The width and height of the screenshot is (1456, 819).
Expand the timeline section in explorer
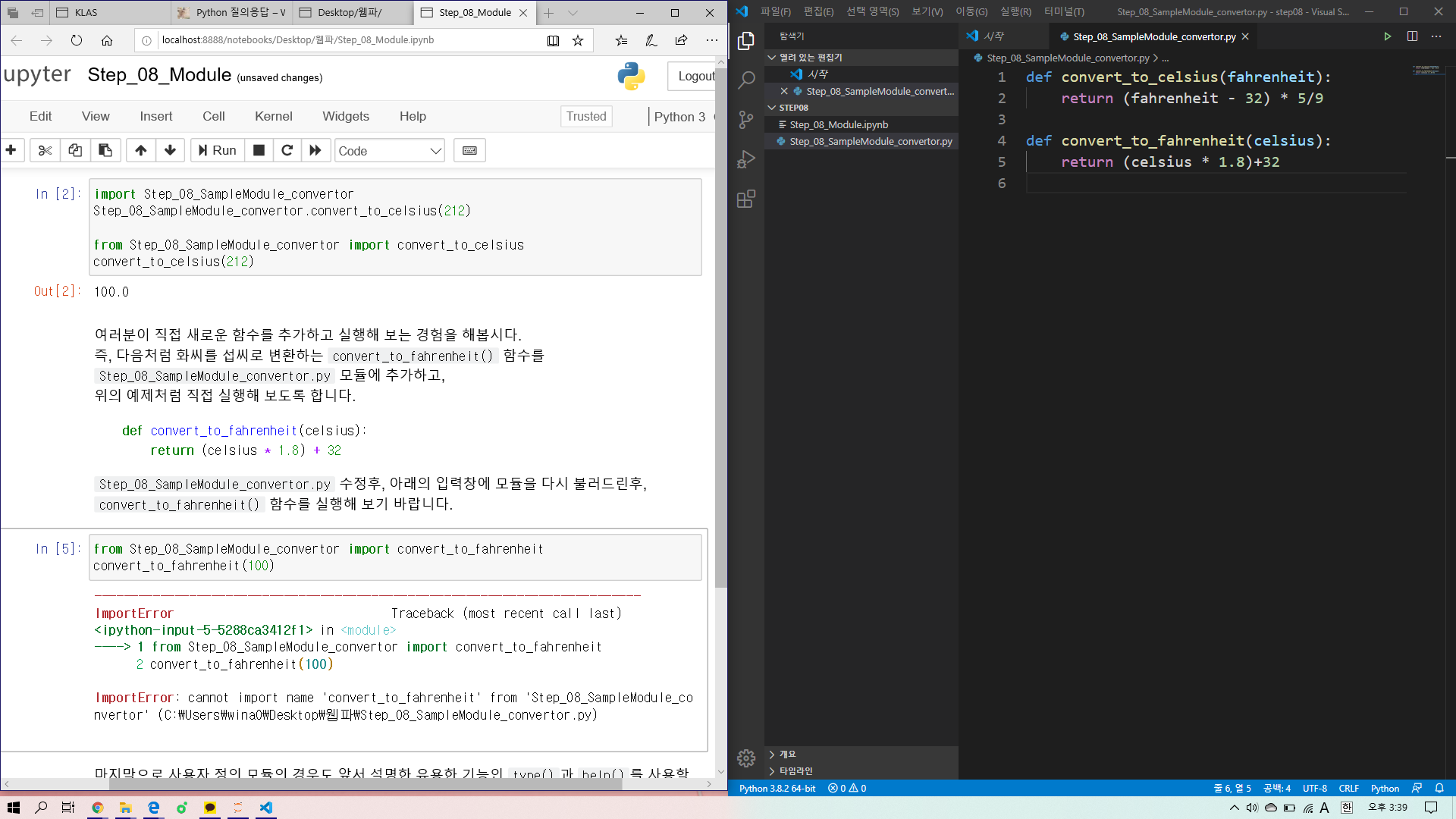pyautogui.click(x=861, y=770)
